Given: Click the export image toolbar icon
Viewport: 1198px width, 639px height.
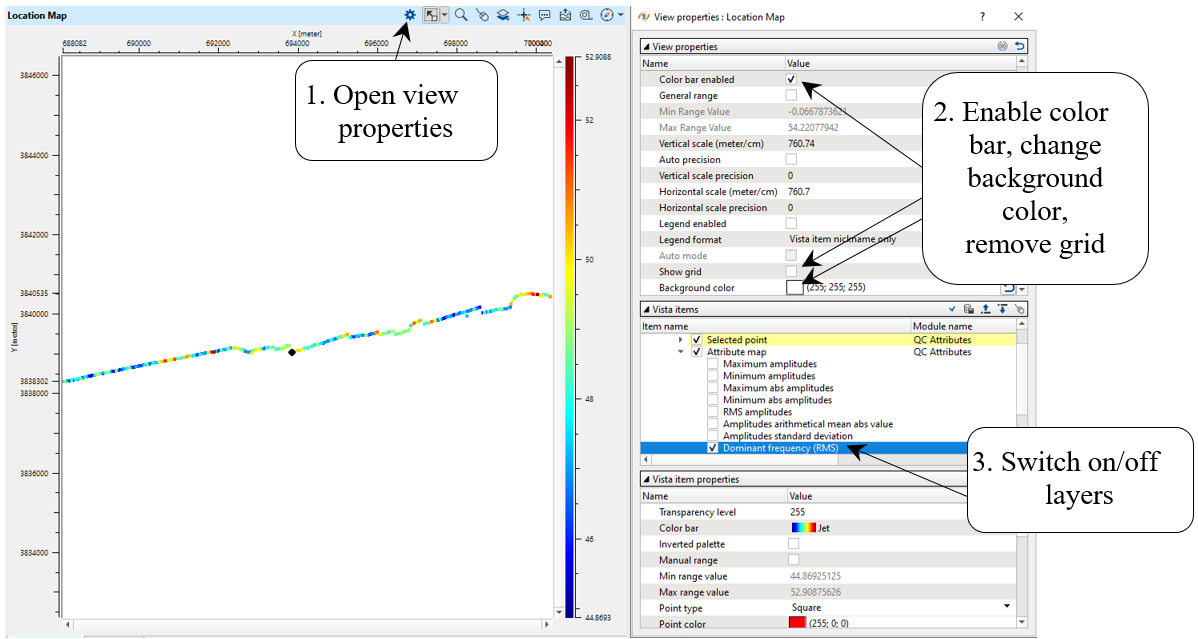Looking at the screenshot, I should click(566, 15).
